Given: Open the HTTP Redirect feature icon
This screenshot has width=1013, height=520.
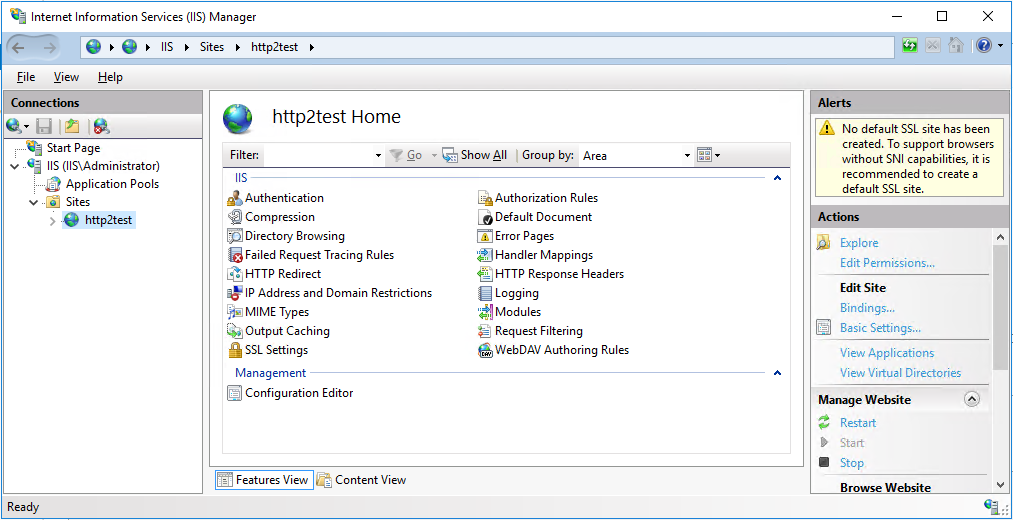Looking at the screenshot, I should [236, 274].
